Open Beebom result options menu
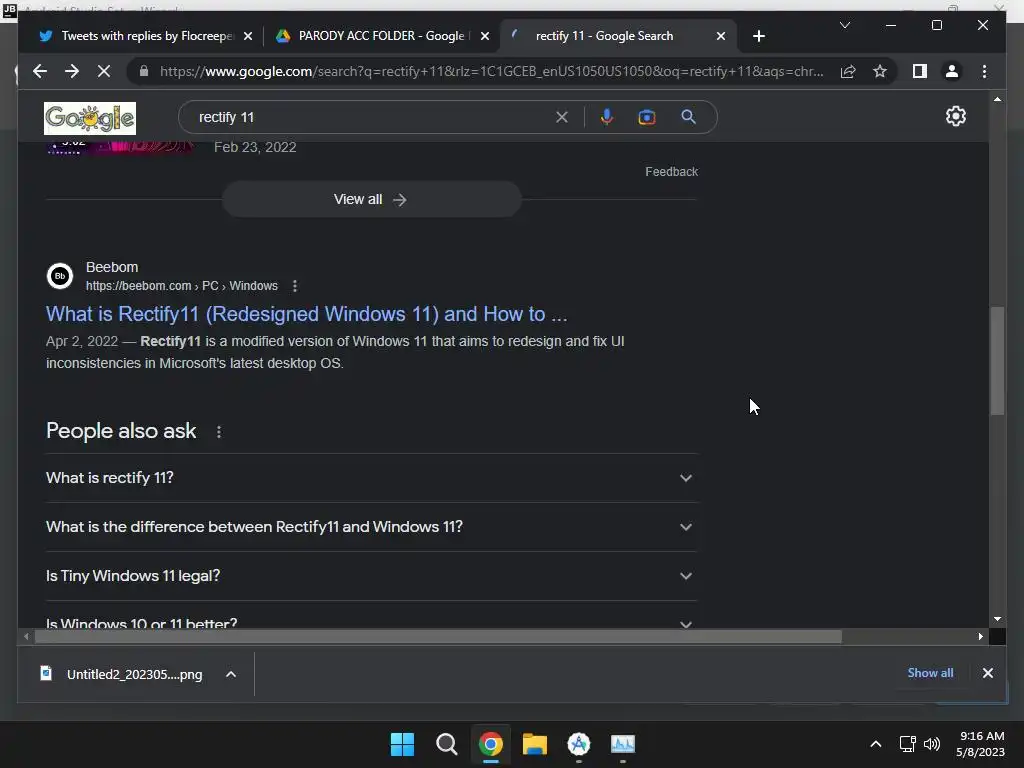 coord(295,286)
